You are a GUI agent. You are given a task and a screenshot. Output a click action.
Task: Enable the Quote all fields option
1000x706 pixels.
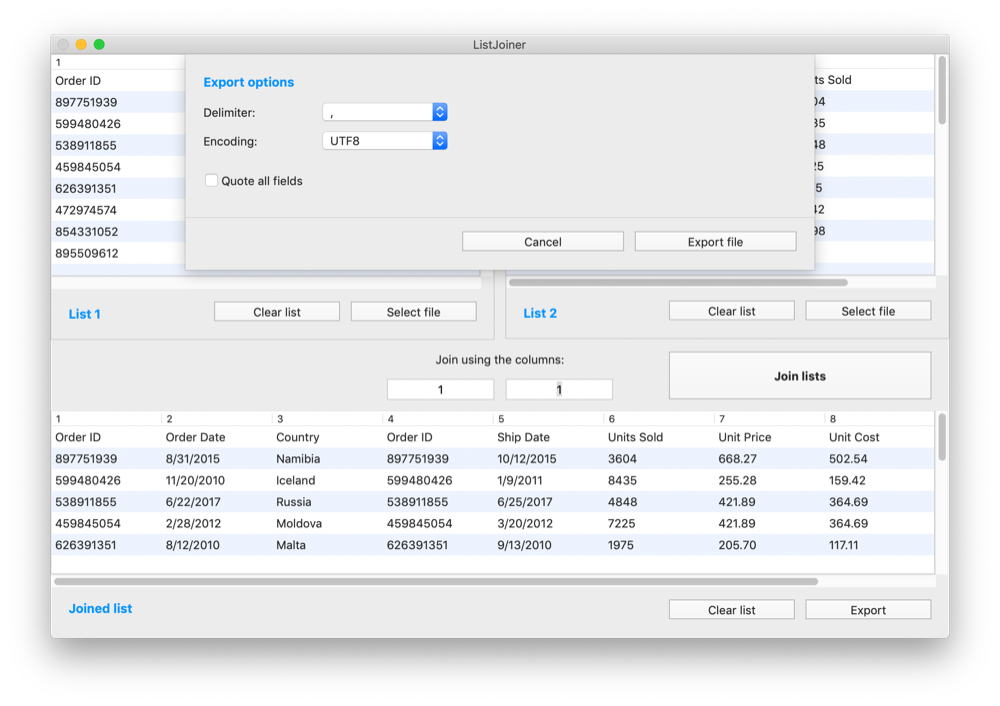[211, 180]
